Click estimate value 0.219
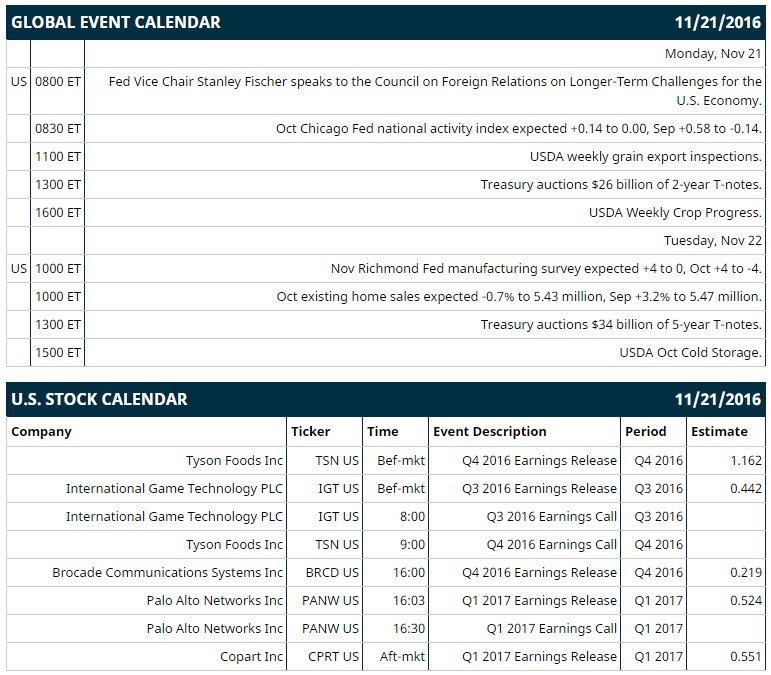Screen dimensions: 771x675 746,573
